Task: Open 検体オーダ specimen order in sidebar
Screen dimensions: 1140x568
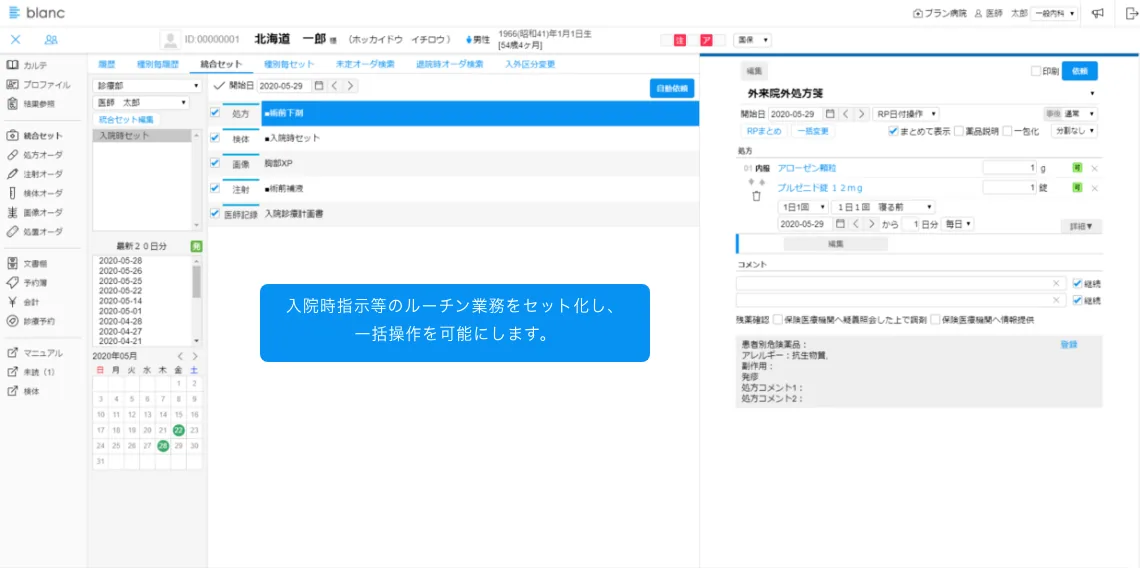Action: 34,193
